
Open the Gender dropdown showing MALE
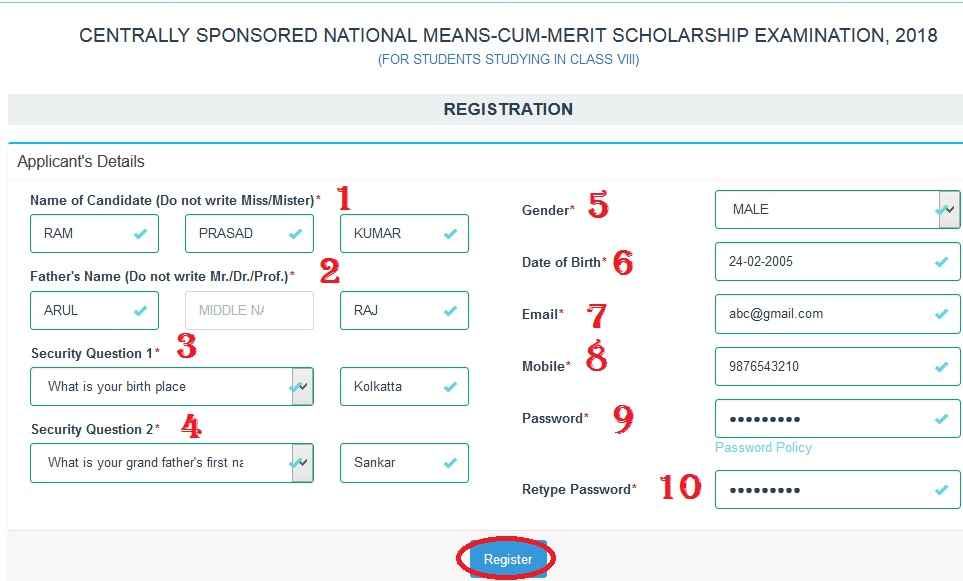click(838, 209)
